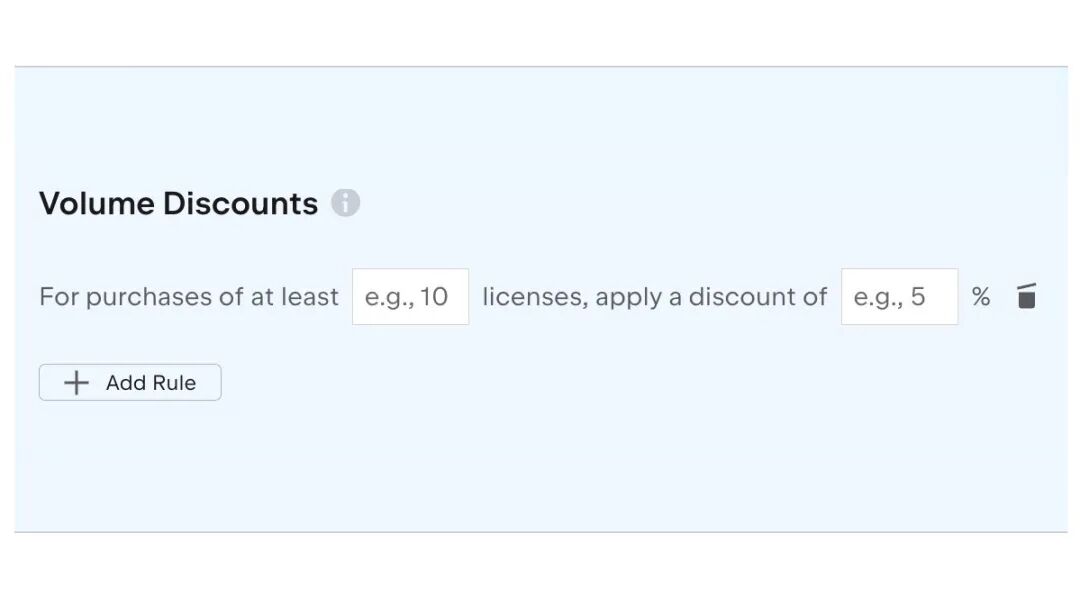The height and width of the screenshot is (606, 1080).
Task: Click the Volume Discounts heading
Action: click(x=178, y=203)
